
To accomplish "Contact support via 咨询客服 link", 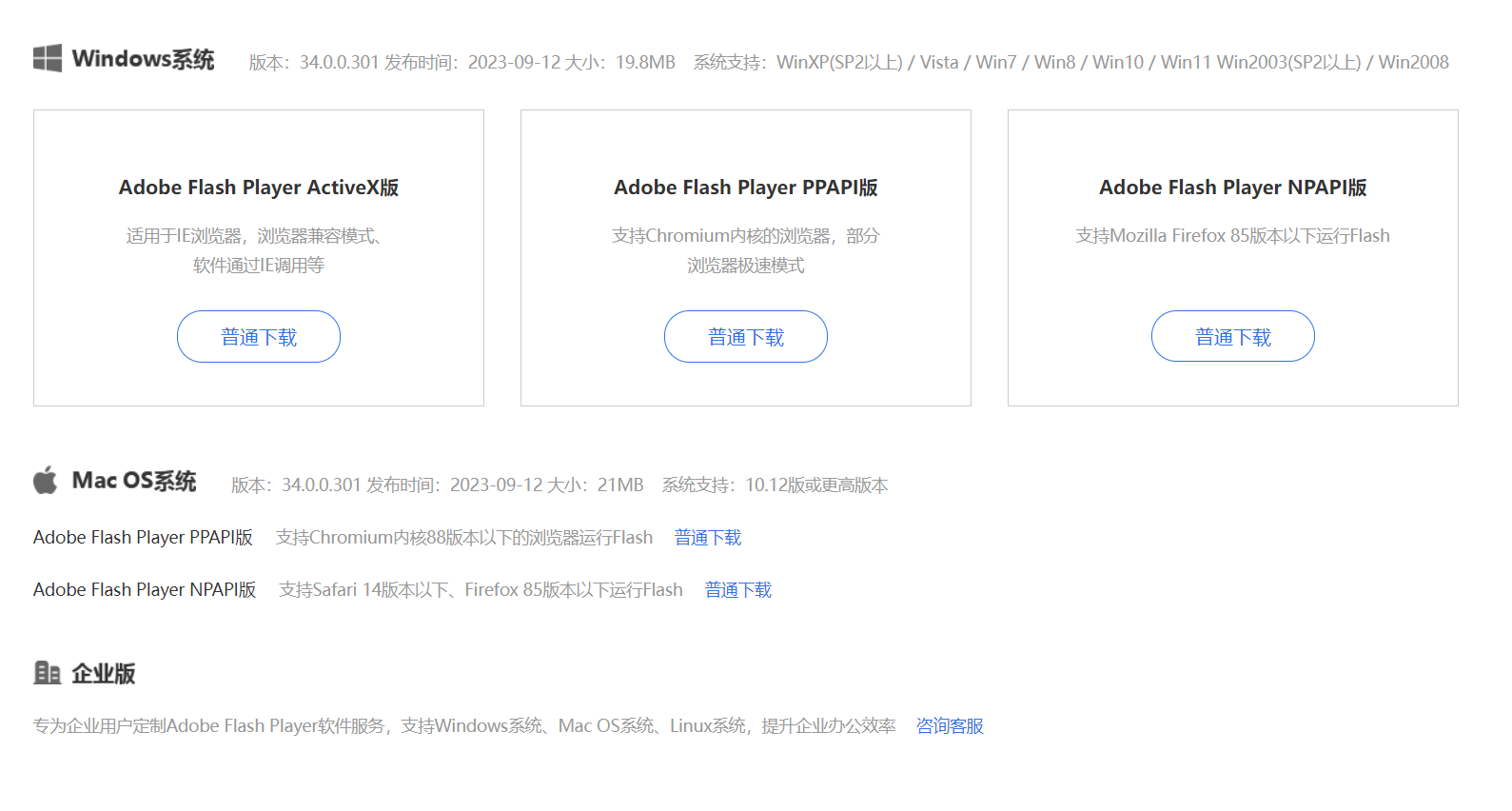I will (x=950, y=726).
